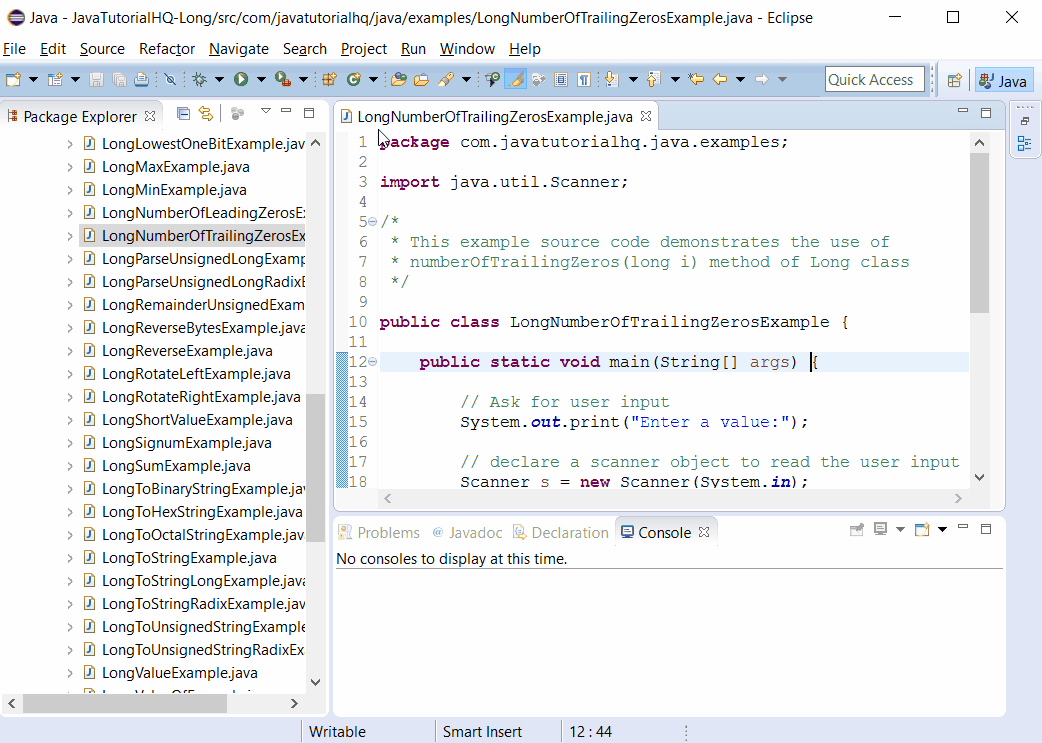
Task: Open dropdown next to Open Console icon
Action: 942,529
